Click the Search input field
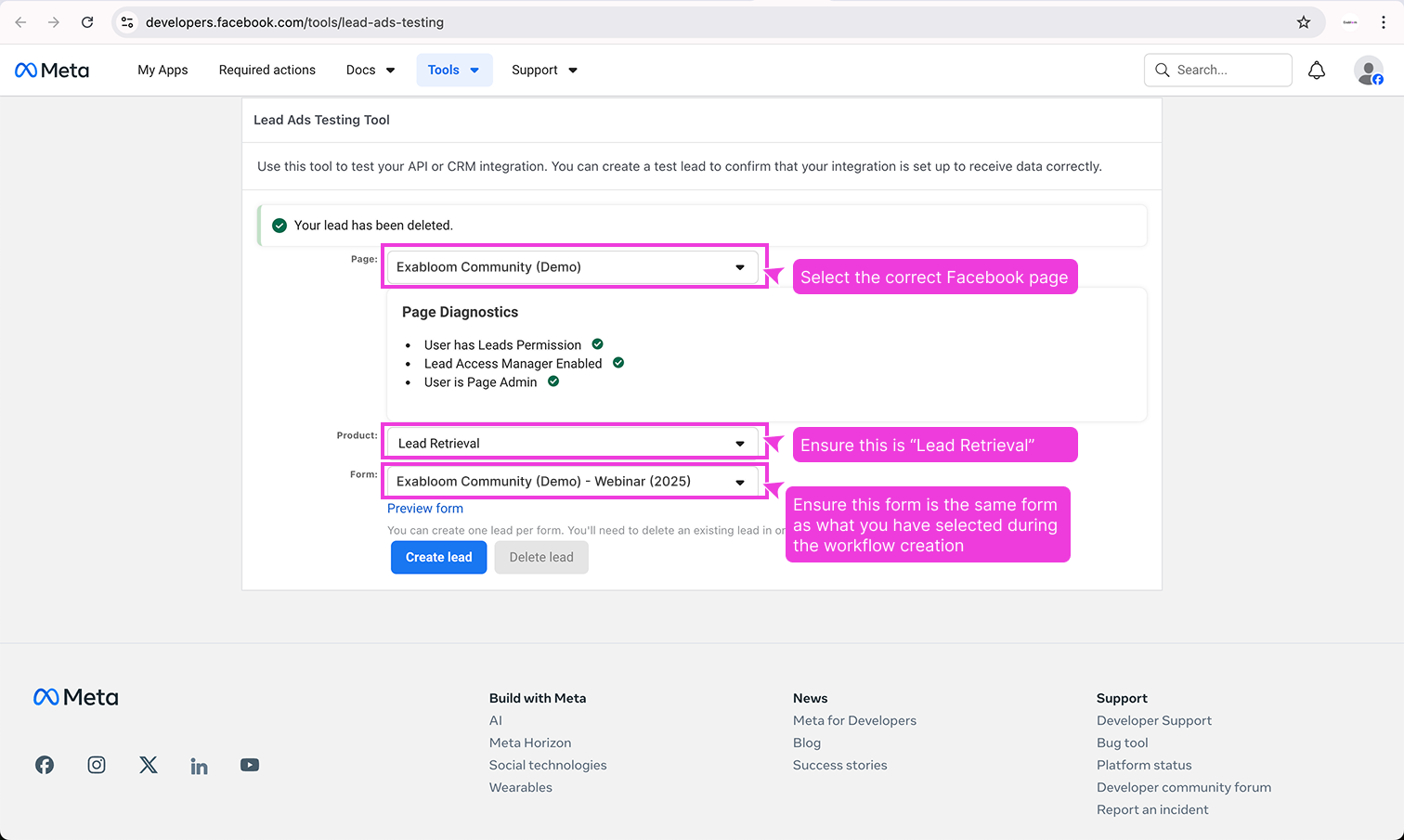 tap(1228, 71)
